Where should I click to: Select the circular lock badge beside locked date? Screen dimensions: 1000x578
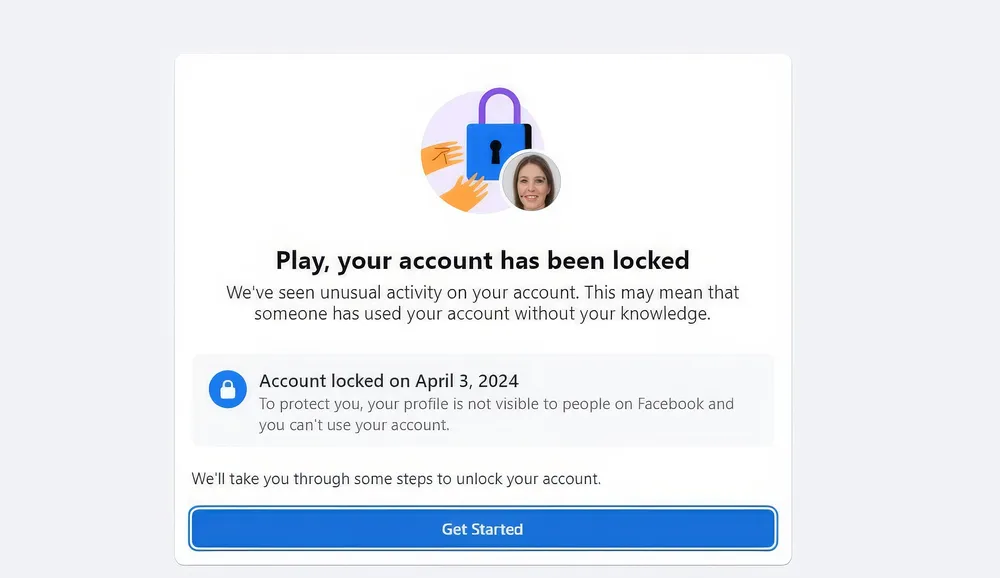coord(228,390)
